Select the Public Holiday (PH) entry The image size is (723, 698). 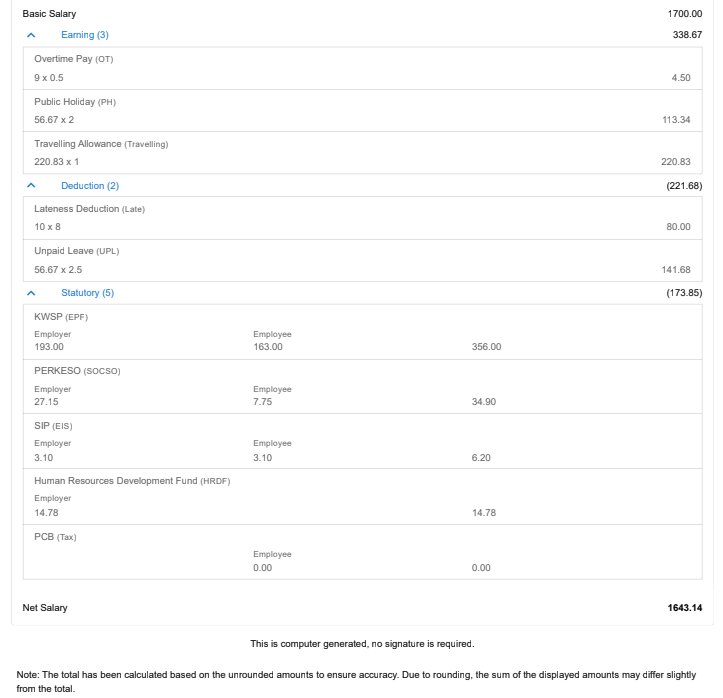click(x=75, y=102)
